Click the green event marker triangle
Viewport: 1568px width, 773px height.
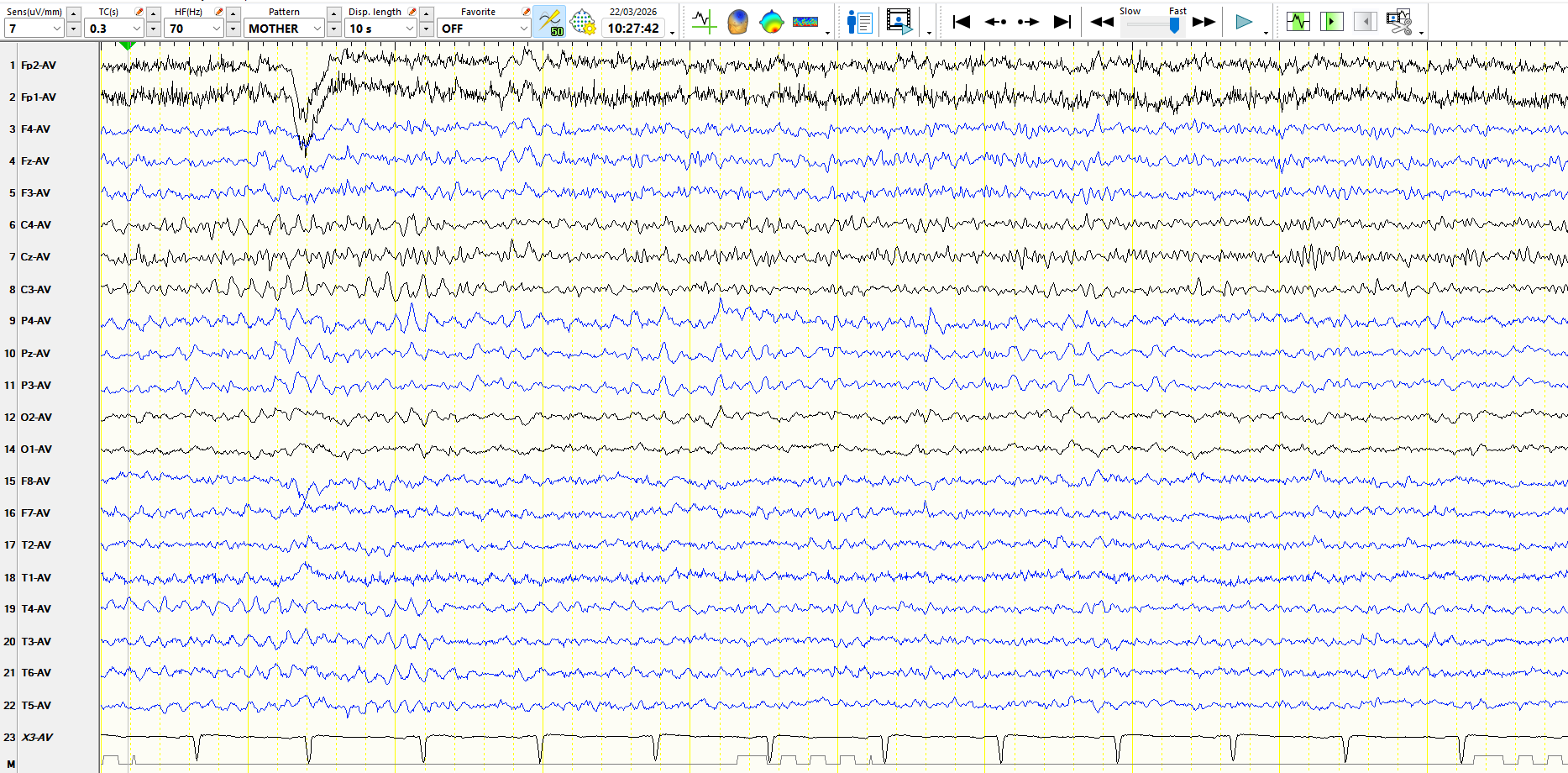[127, 45]
